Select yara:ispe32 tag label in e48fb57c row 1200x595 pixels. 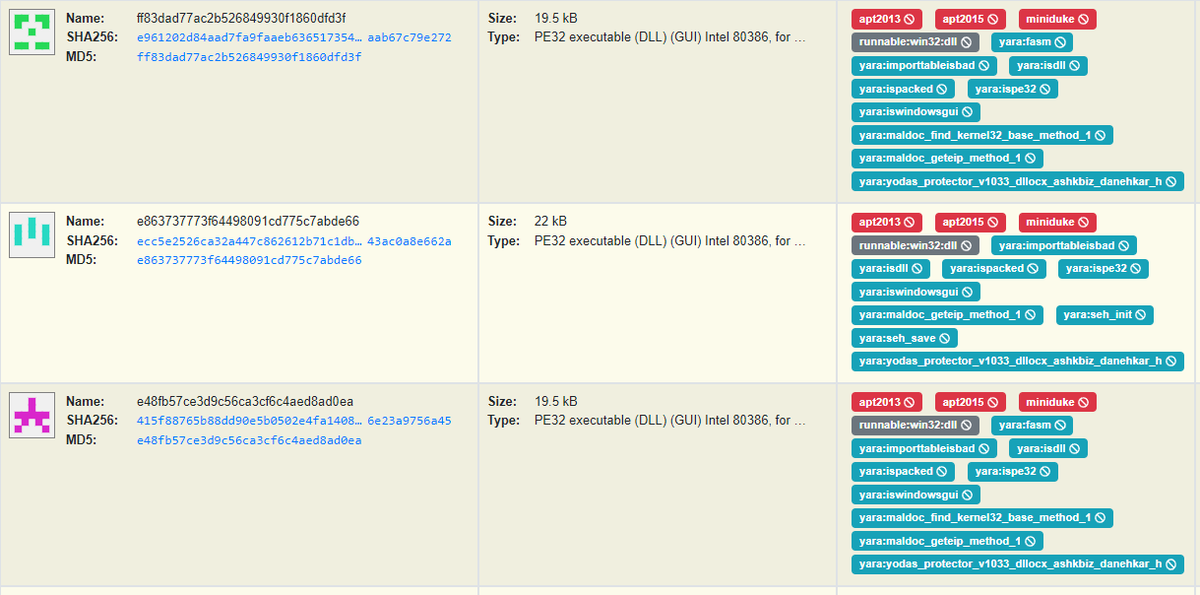[x=1005, y=471]
